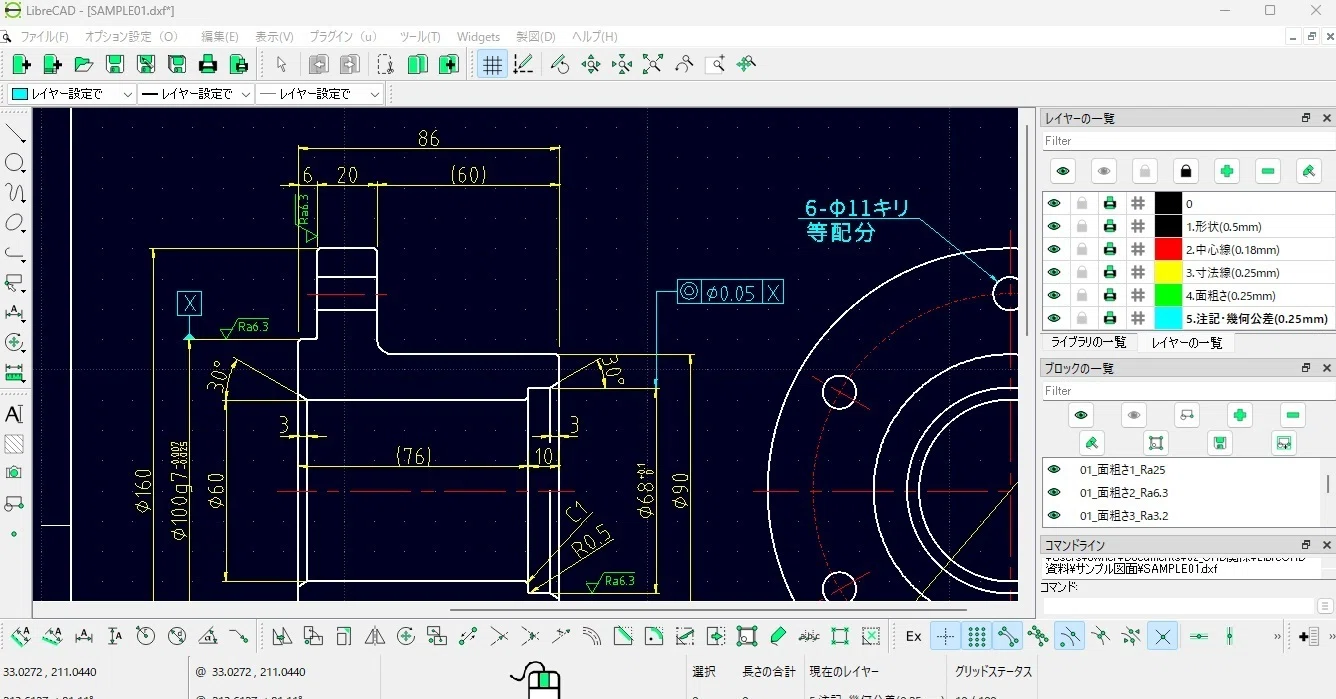Expand hidden bottom toolbar items chevron
1336x699 pixels.
coord(1277,636)
